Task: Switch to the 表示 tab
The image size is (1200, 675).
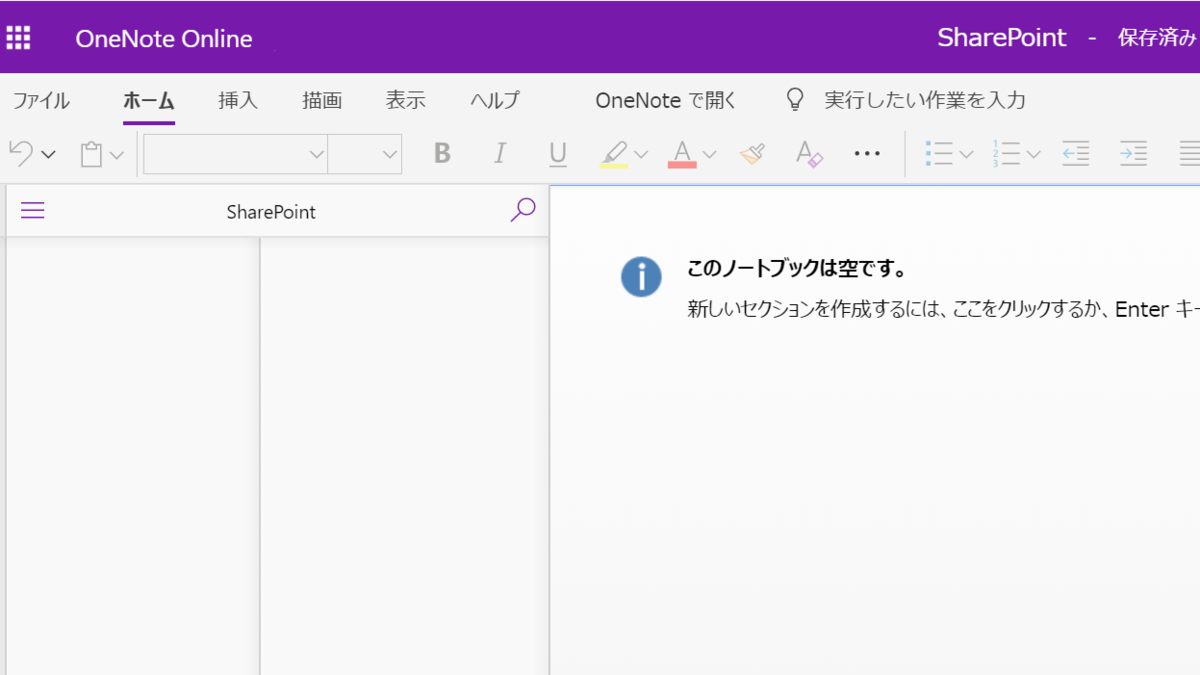Action: click(406, 100)
